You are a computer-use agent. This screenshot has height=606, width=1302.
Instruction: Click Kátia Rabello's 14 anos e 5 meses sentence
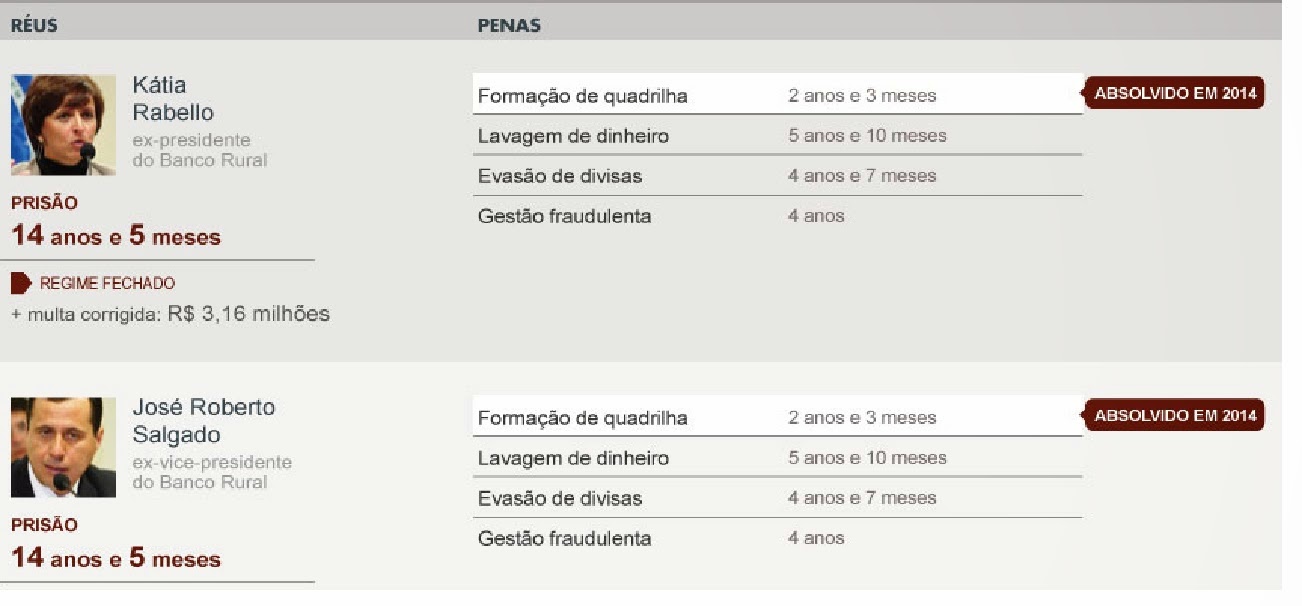116,237
